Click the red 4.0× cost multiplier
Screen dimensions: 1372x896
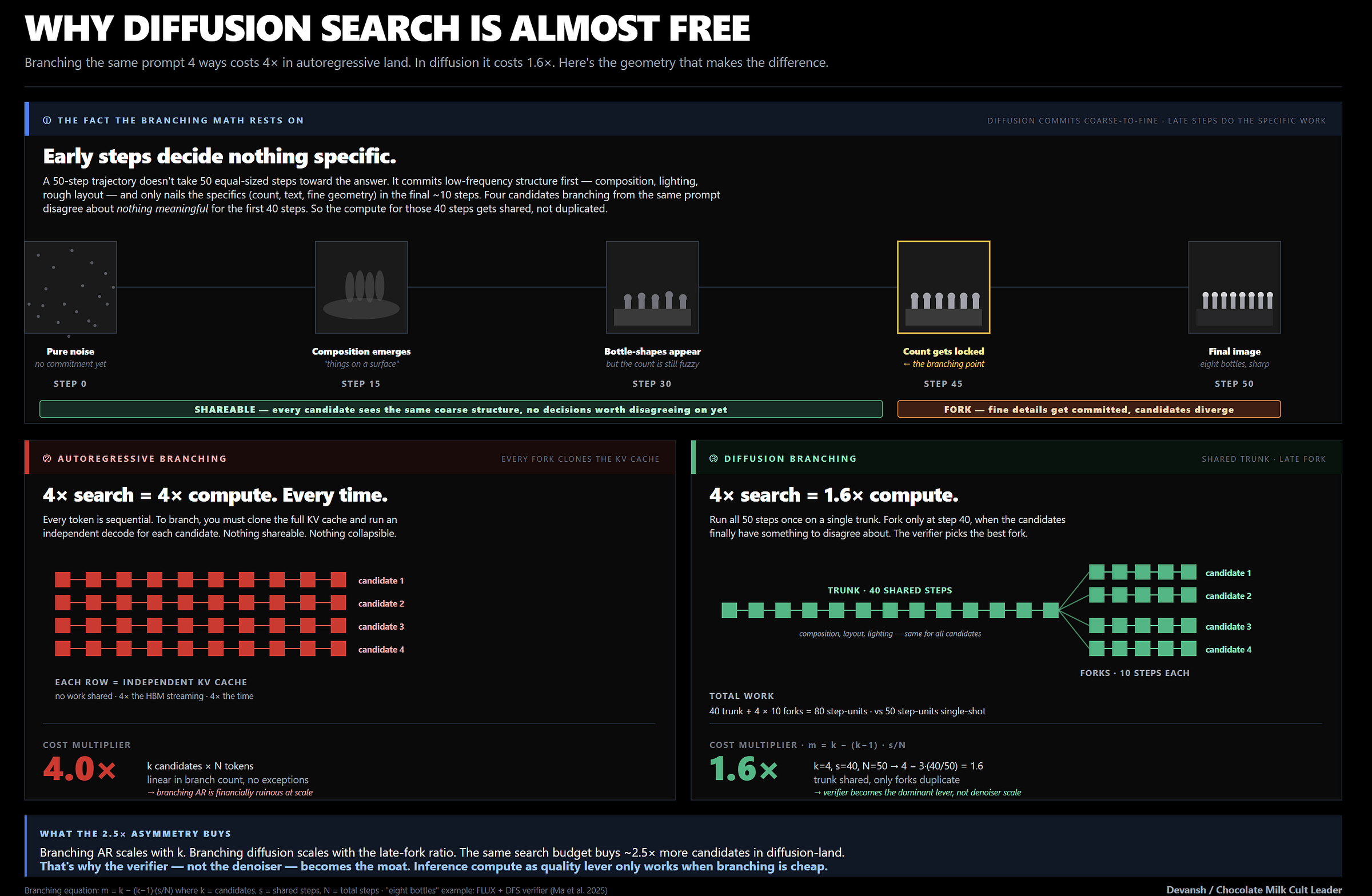(x=79, y=769)
